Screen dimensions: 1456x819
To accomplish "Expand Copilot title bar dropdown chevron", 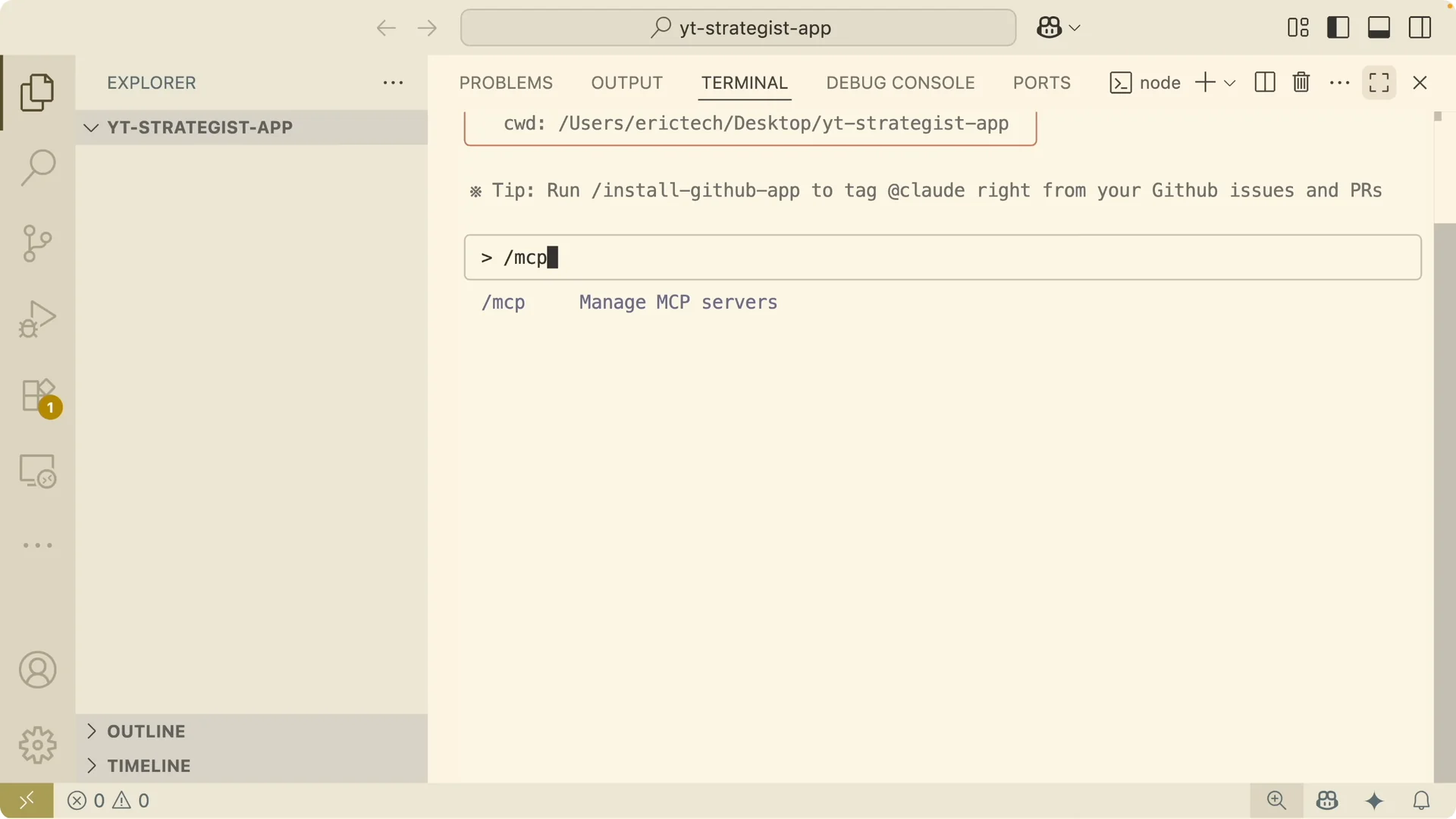I will tap(1075, 28).
